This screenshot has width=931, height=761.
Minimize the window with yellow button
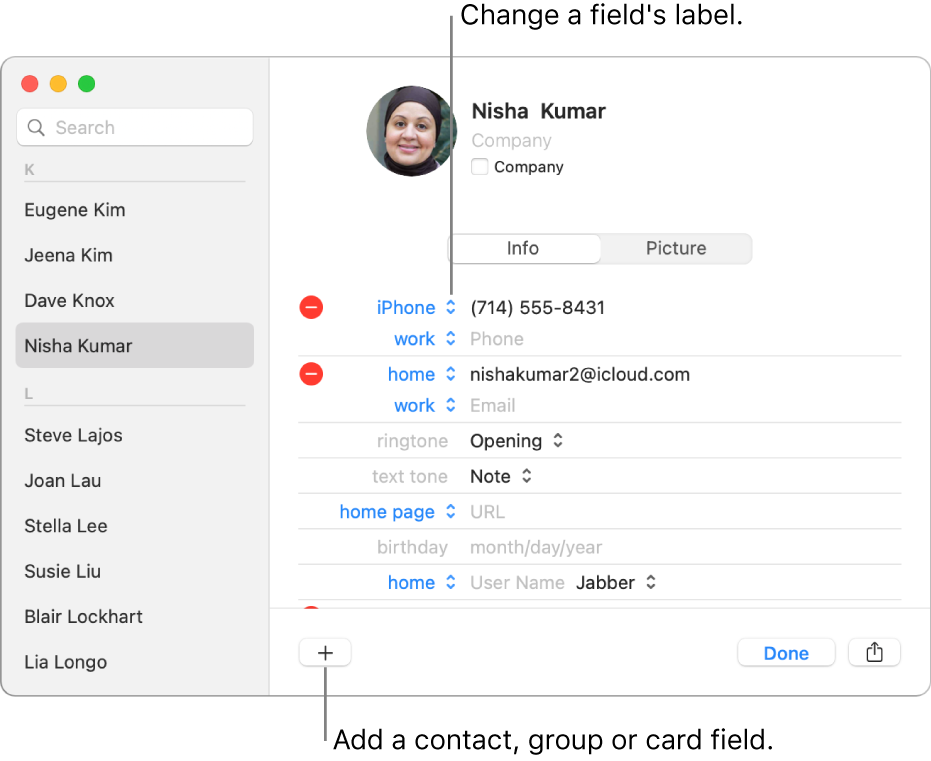58,84
